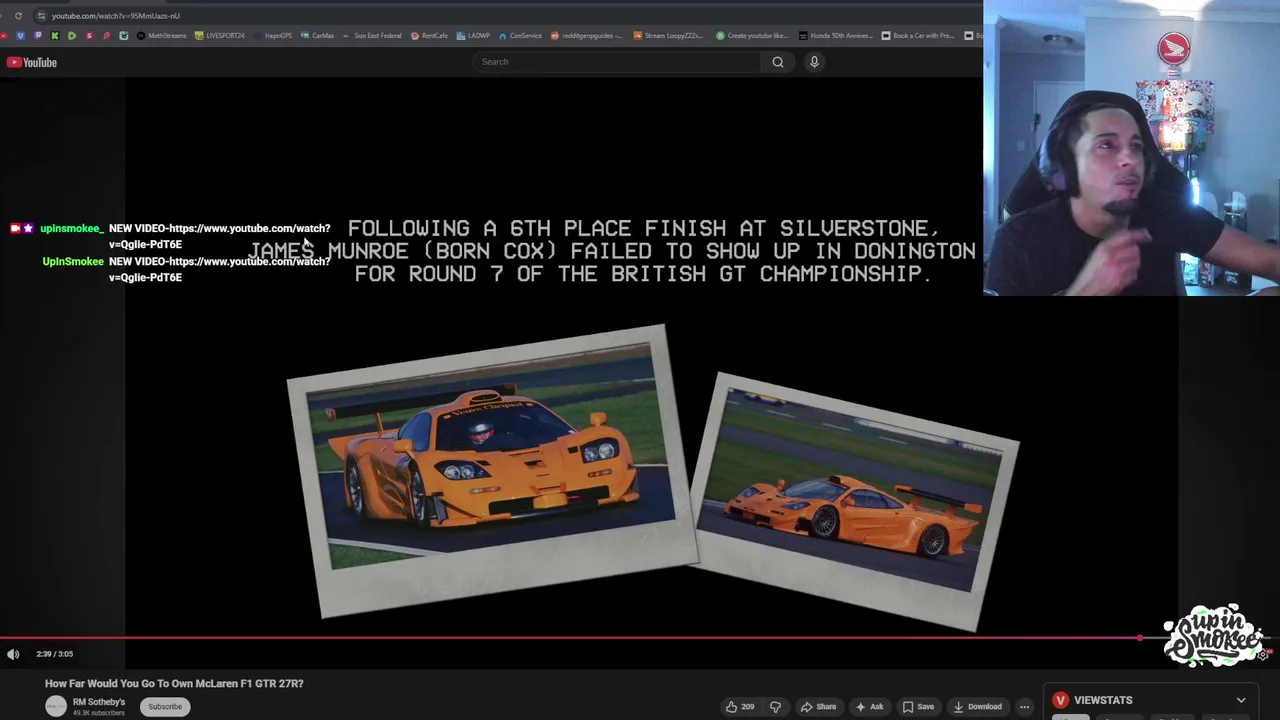1280x720 pixels.
Task: Reload the current browser page
Action: 18,16
